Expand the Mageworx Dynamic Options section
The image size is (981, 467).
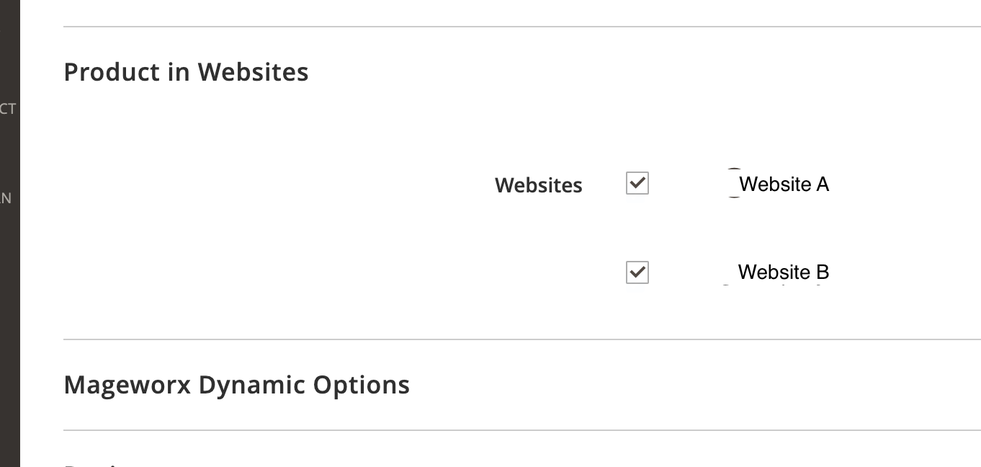pyautogui.click(x=236, y=385)
